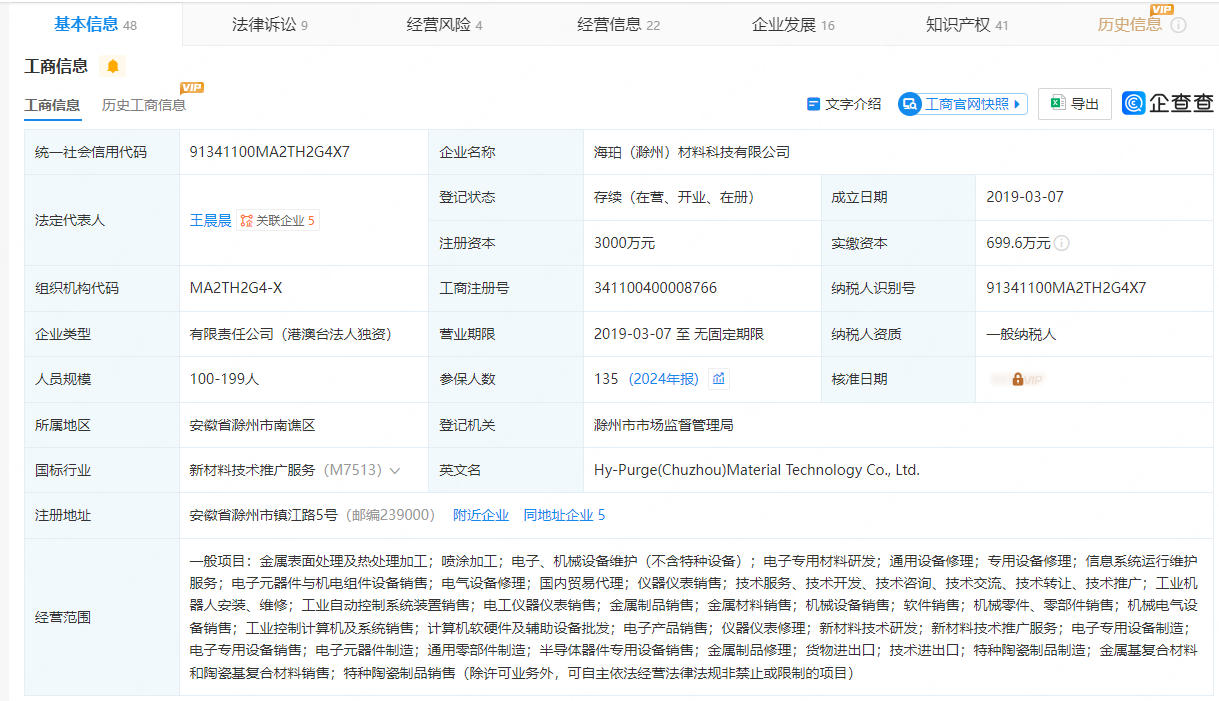Click the Excel icon on 导出 button
The image size is (1219, 701).
click(1057, 103)
